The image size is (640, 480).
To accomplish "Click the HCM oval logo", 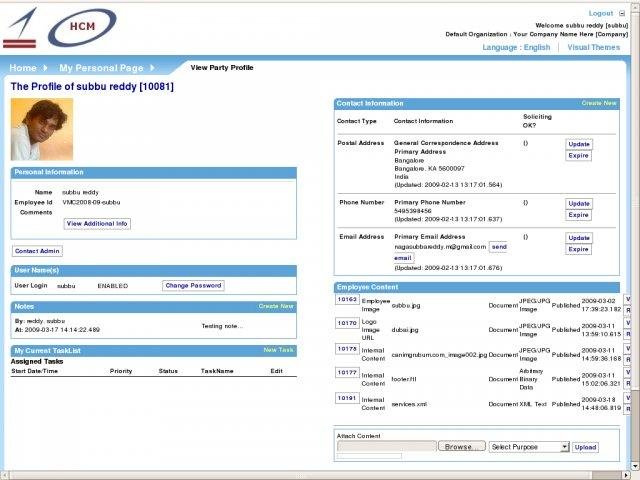I will (82, 27).
